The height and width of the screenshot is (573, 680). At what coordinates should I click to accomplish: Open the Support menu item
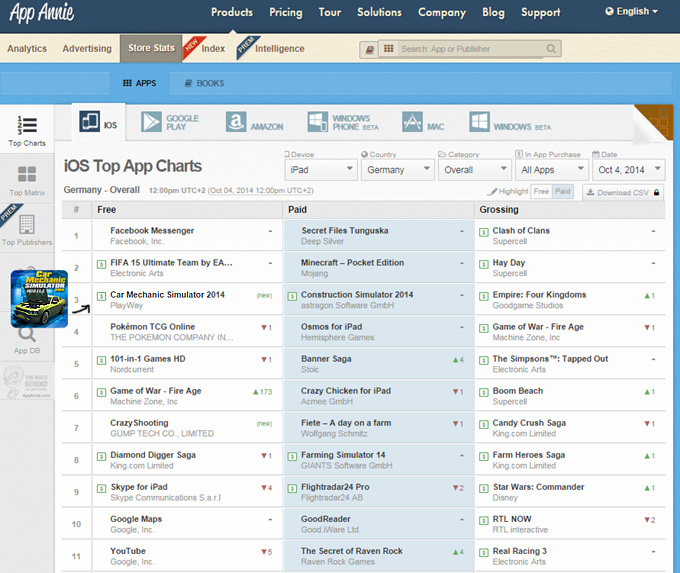[x=541, y=12]
